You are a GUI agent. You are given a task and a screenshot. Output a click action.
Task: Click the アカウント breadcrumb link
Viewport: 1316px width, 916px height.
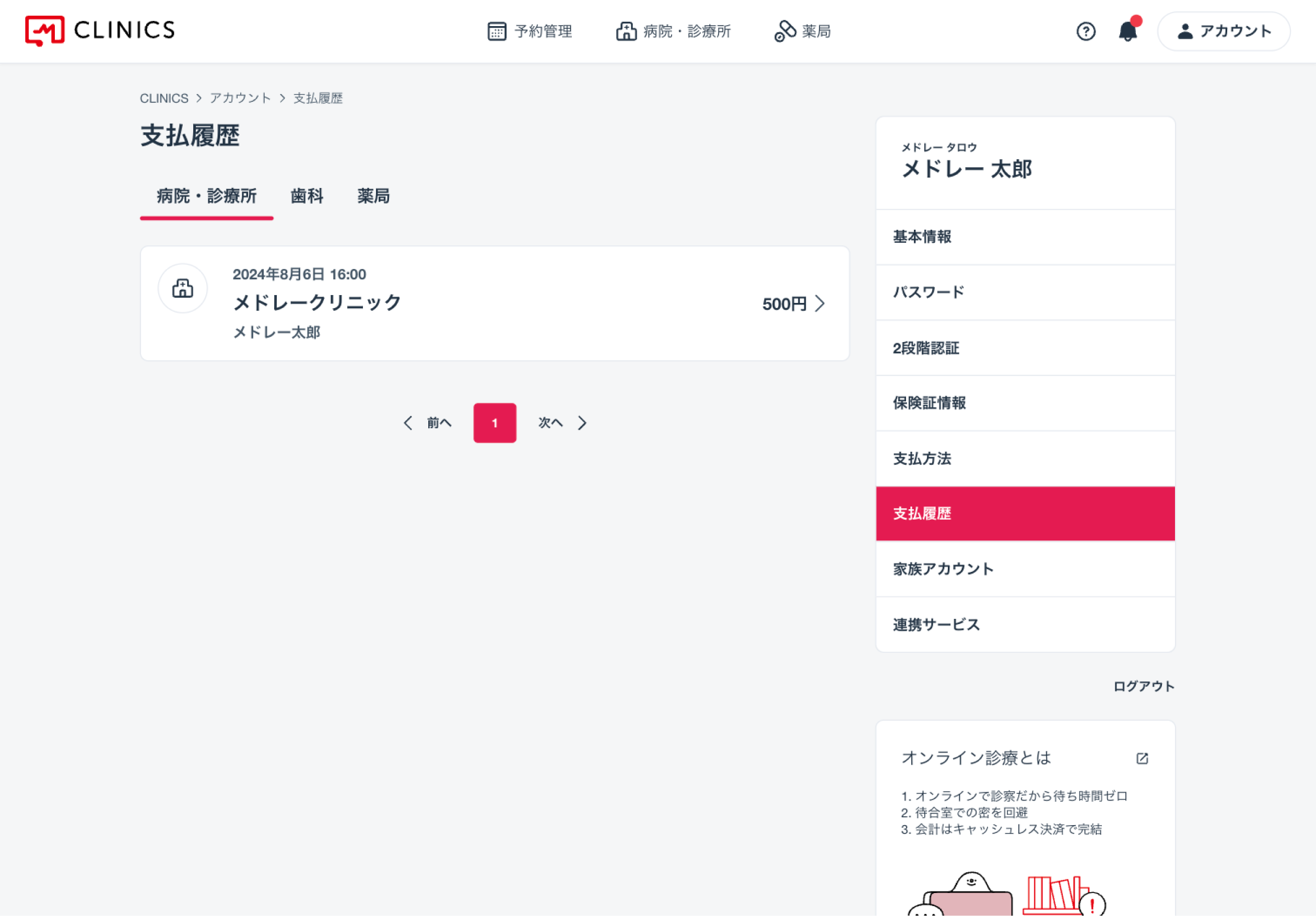(x=240, y=98)
